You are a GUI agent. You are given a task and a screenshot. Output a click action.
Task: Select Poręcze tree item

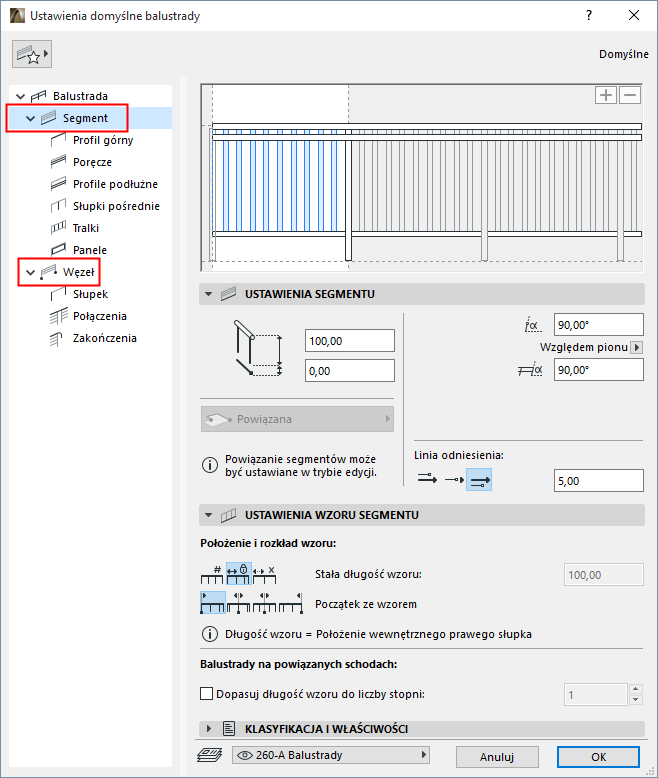click(92, 162)
